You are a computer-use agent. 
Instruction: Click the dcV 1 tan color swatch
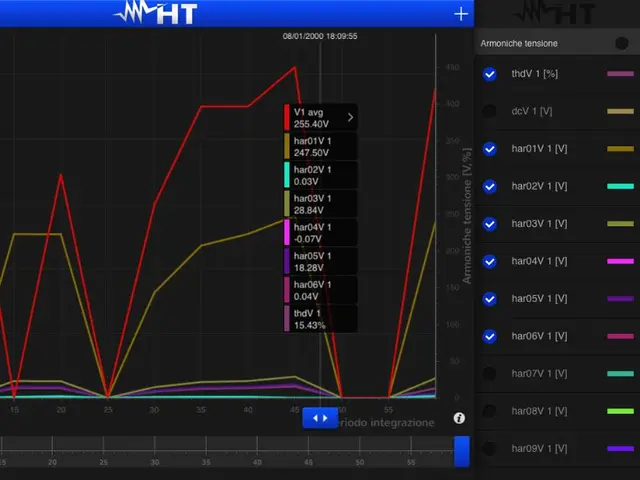point(620,111)
